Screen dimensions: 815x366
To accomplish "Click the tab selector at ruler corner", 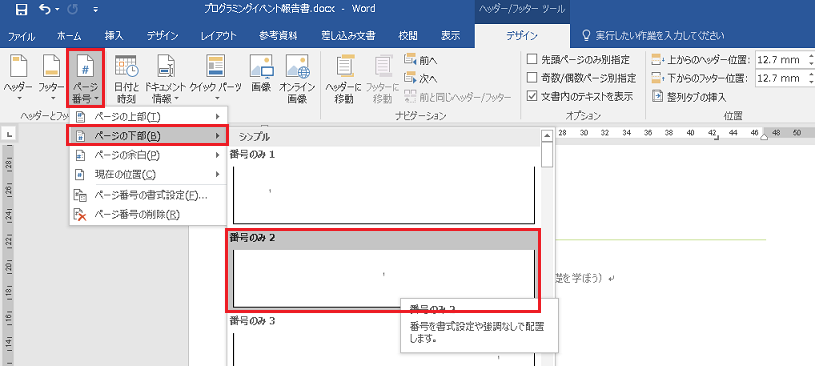I will pos(9,134).
